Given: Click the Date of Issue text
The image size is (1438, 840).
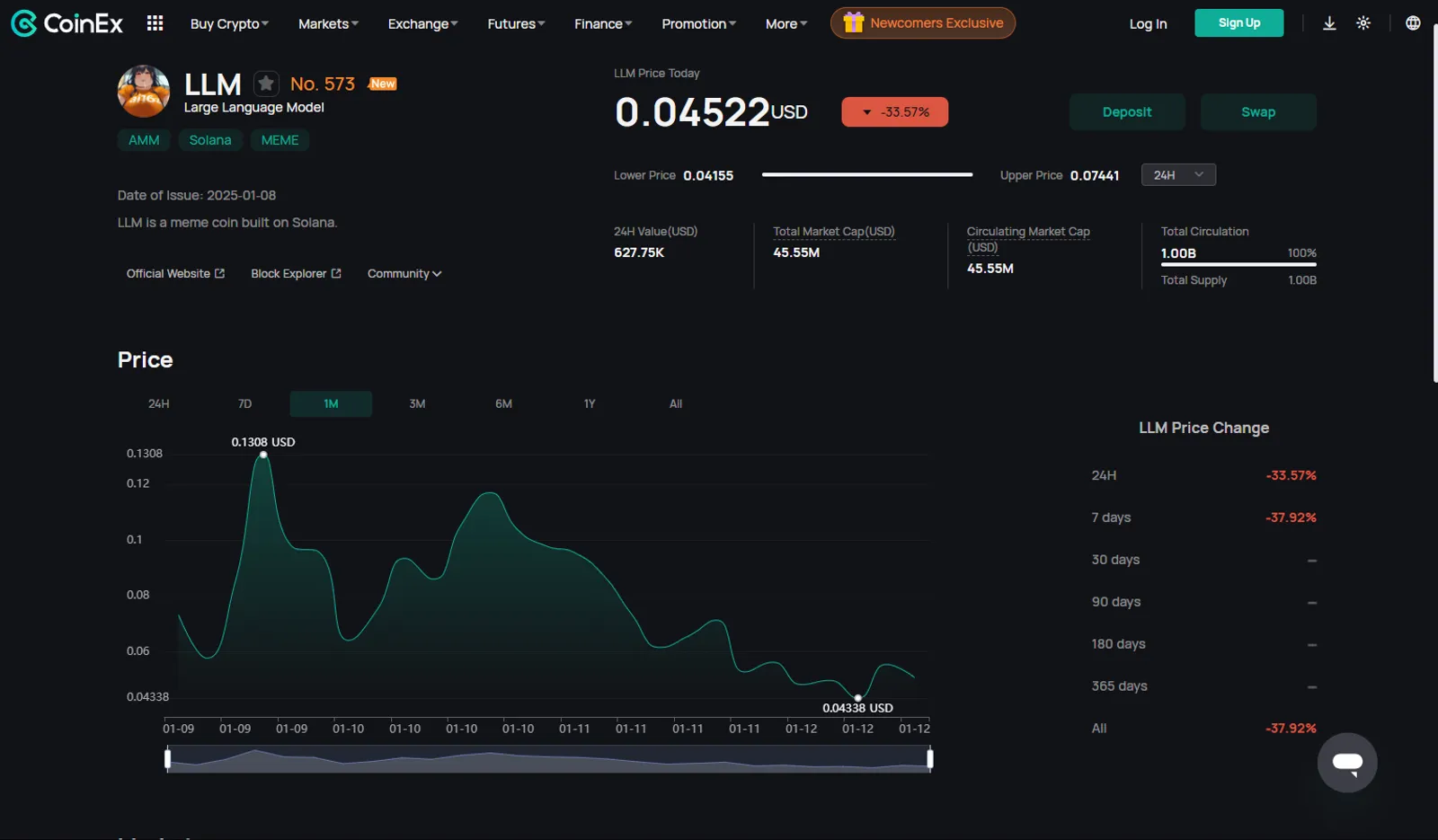Looking at the screenshot, I should point(197,195).
